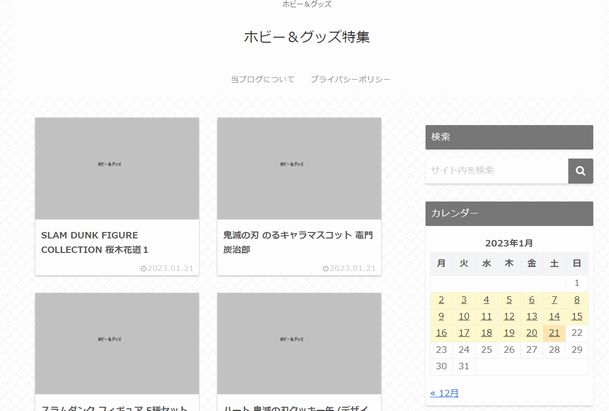Click thumbnail of 鬼滅の刃クッキー缶 post
This screenshot has height=411, width=609.
click(299, 343)
